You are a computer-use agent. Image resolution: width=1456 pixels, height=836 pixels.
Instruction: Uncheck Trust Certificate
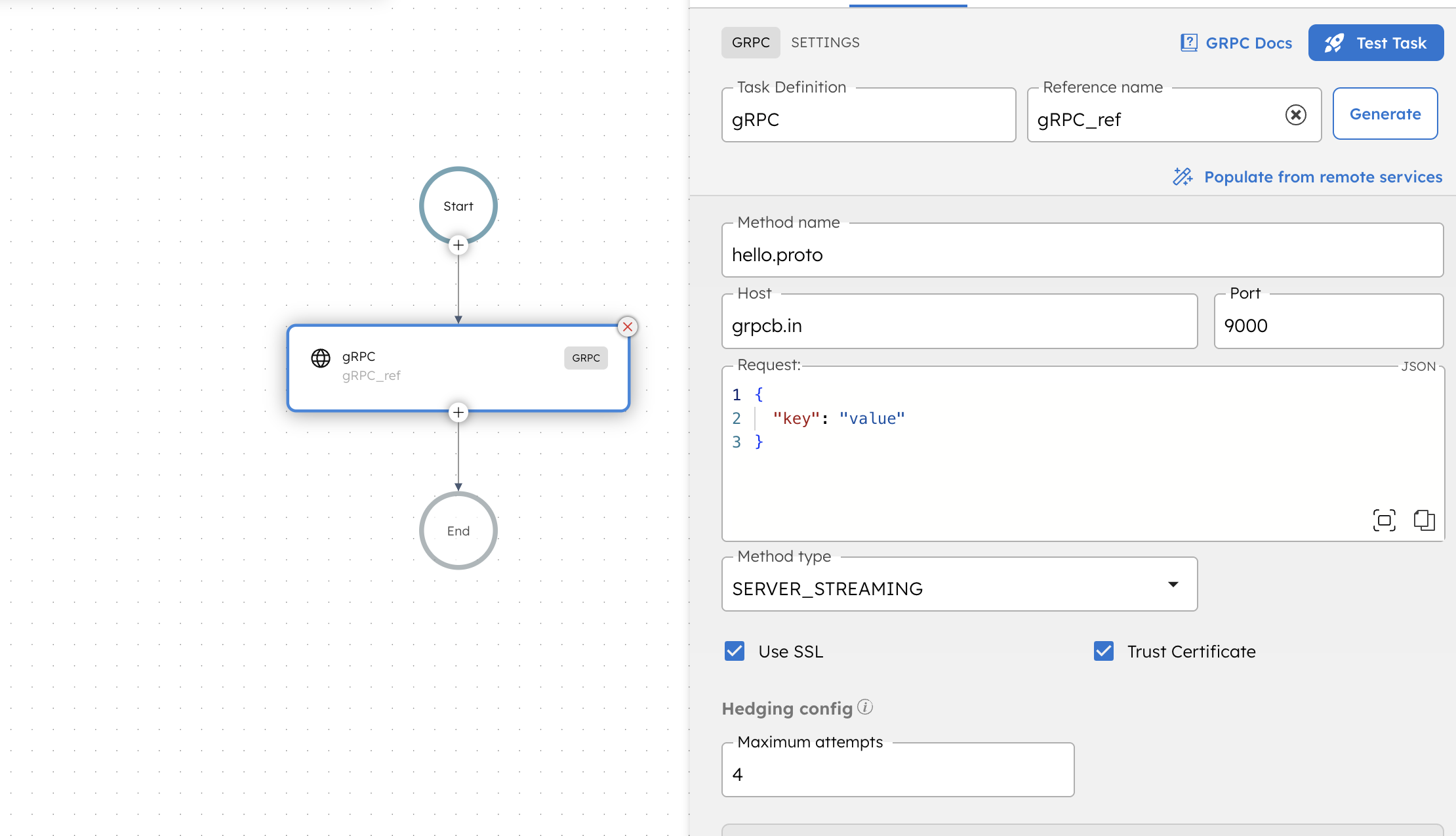pos(1103,651)
